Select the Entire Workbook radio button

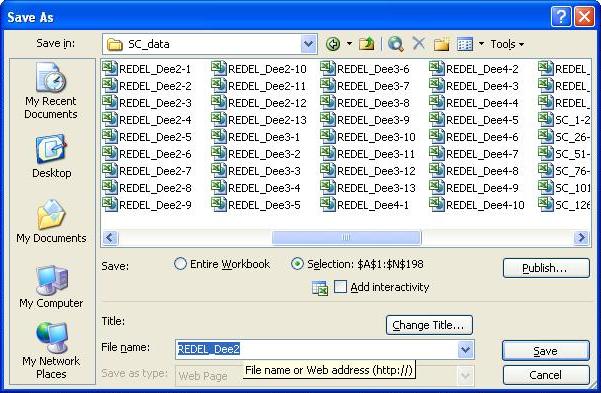pos(180,264)
